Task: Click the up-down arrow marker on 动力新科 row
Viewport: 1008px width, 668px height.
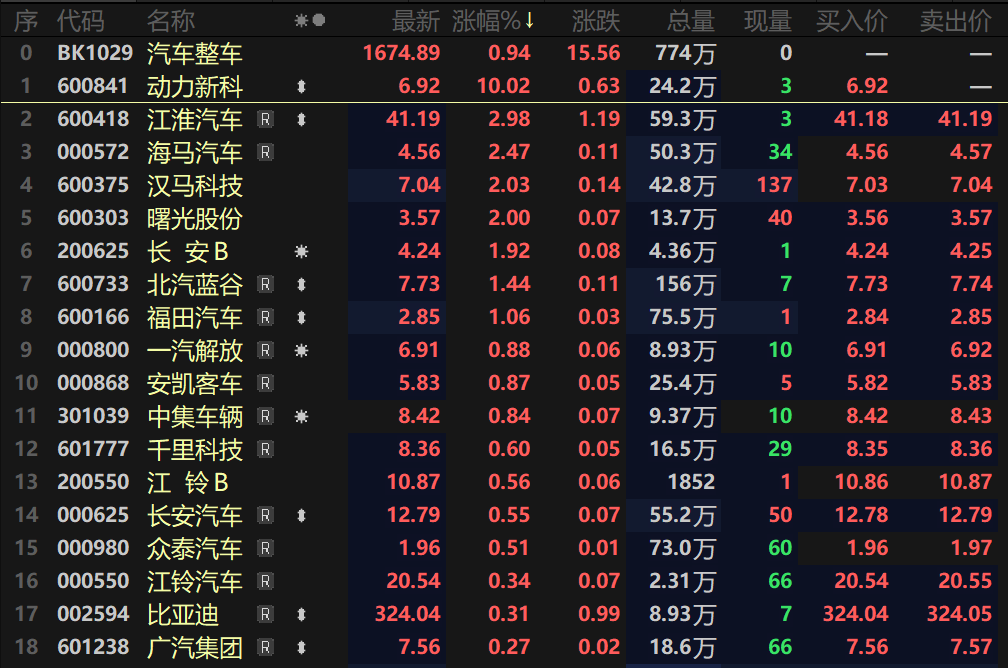Action: tap(301, 88)
